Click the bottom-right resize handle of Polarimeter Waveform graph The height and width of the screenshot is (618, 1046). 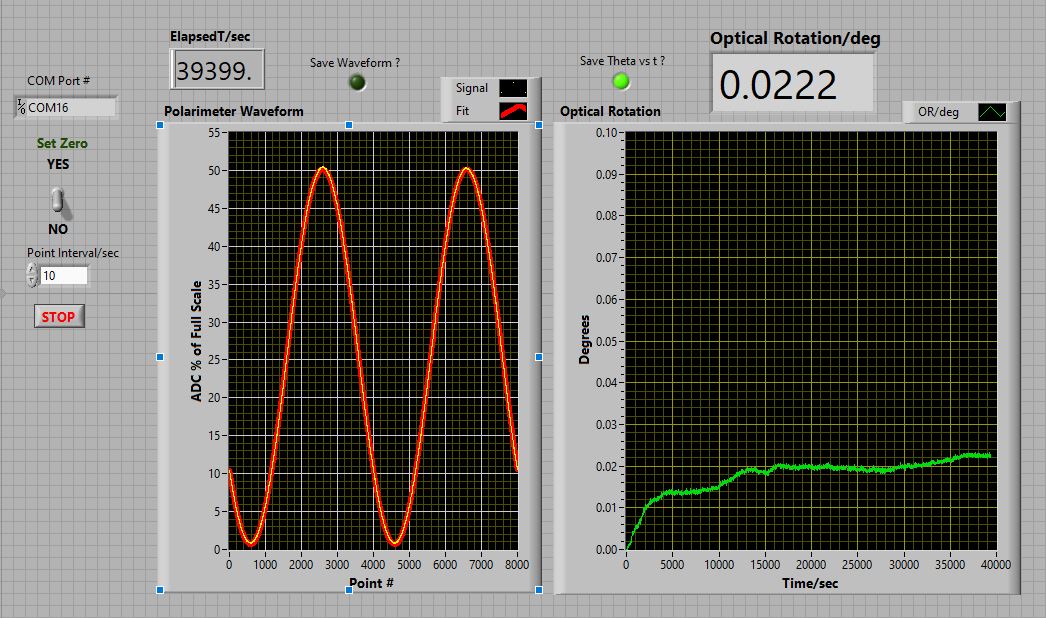pyautogui.click(x=538, y=590)
